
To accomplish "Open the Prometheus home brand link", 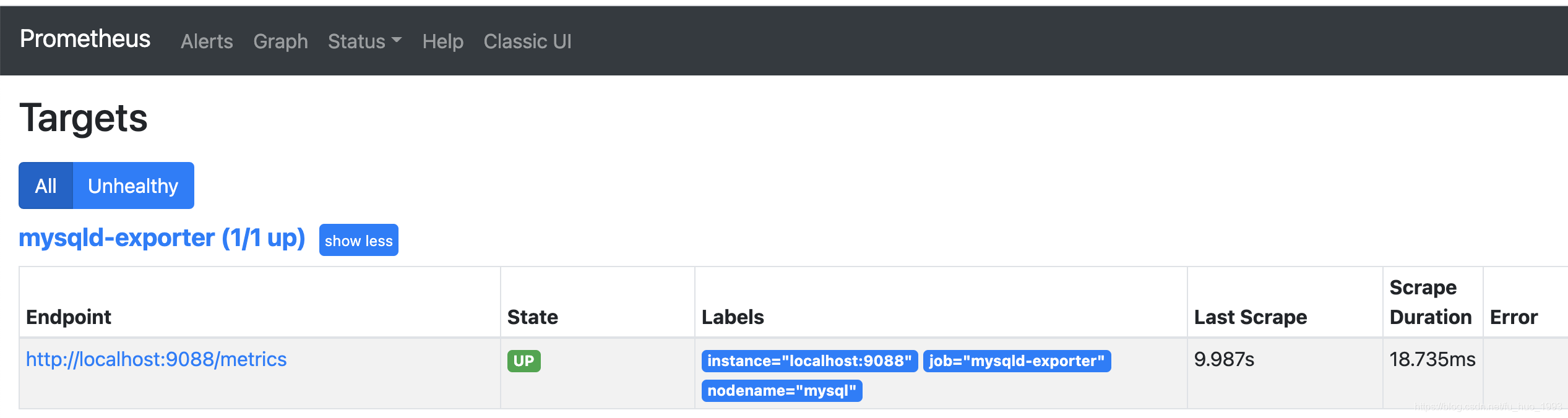I will pyautogui.click(x=85, y=39).
